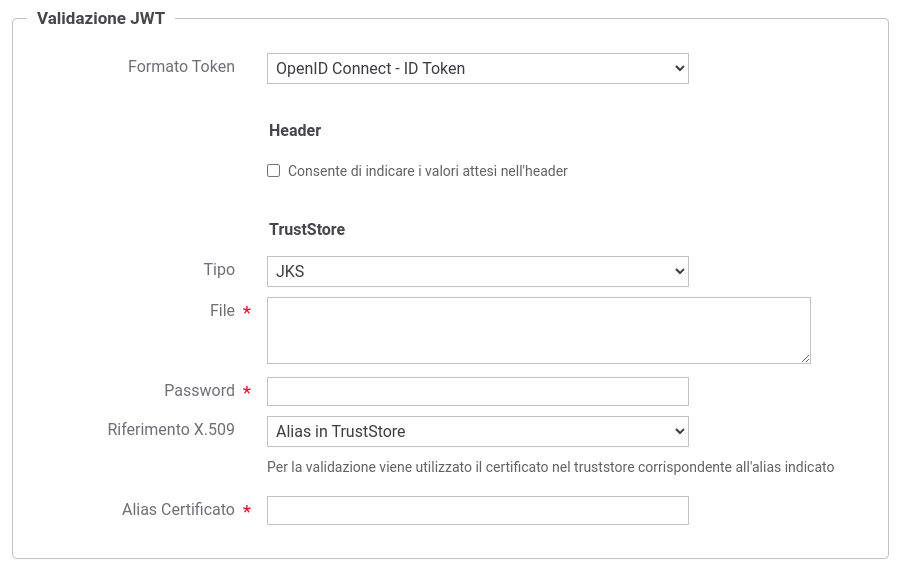Click the chevron arrow of OpenID Connect selector
The height and width of the screenshot is (569, 900).
[680, 68]
